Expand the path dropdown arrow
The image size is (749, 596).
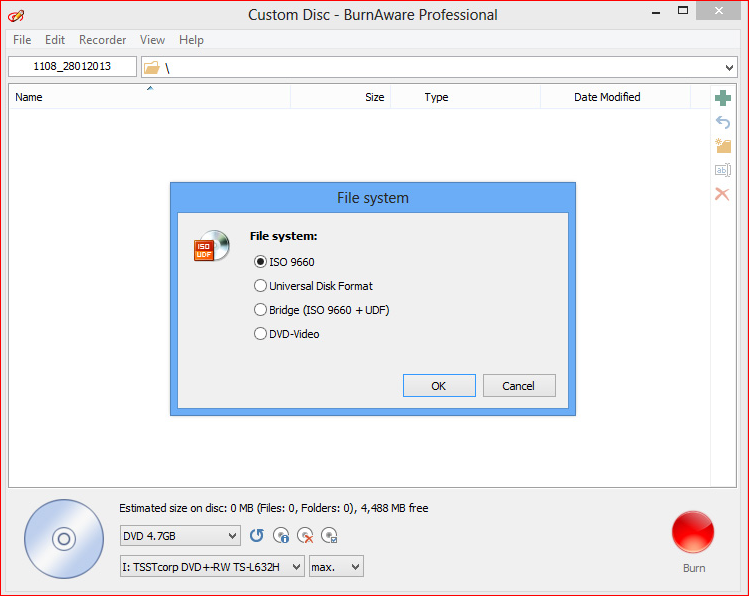[729, 67]
